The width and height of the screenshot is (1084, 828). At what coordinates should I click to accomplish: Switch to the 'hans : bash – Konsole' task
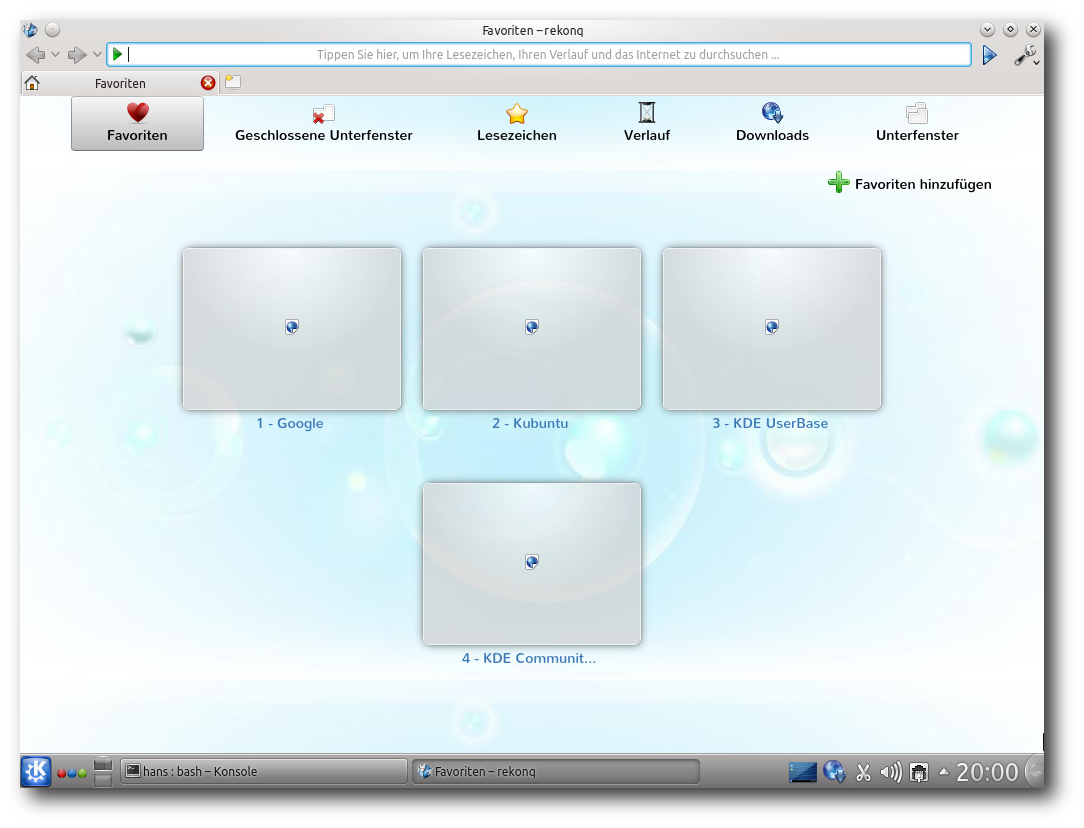click(263, 771)
